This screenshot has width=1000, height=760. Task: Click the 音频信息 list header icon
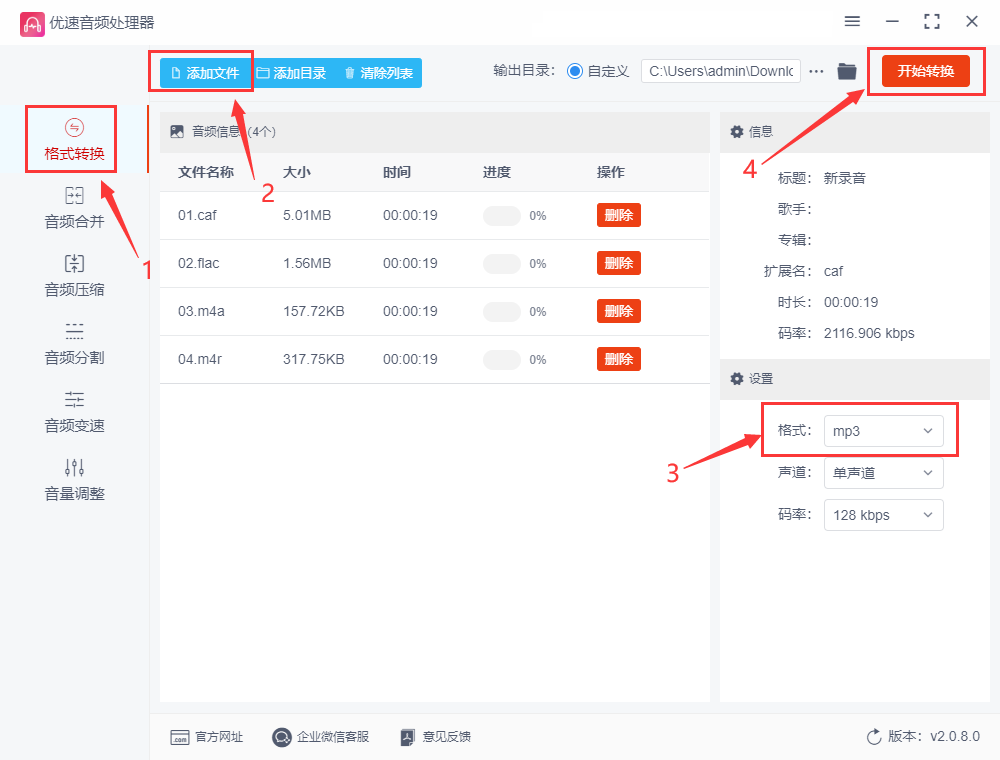[x=177, y=131]
